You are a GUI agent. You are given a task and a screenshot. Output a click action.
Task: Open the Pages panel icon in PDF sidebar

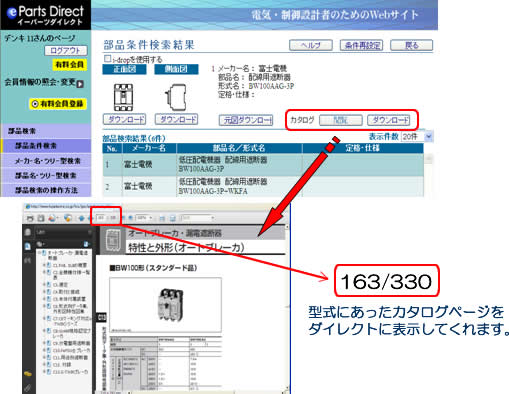pos(28,232)
